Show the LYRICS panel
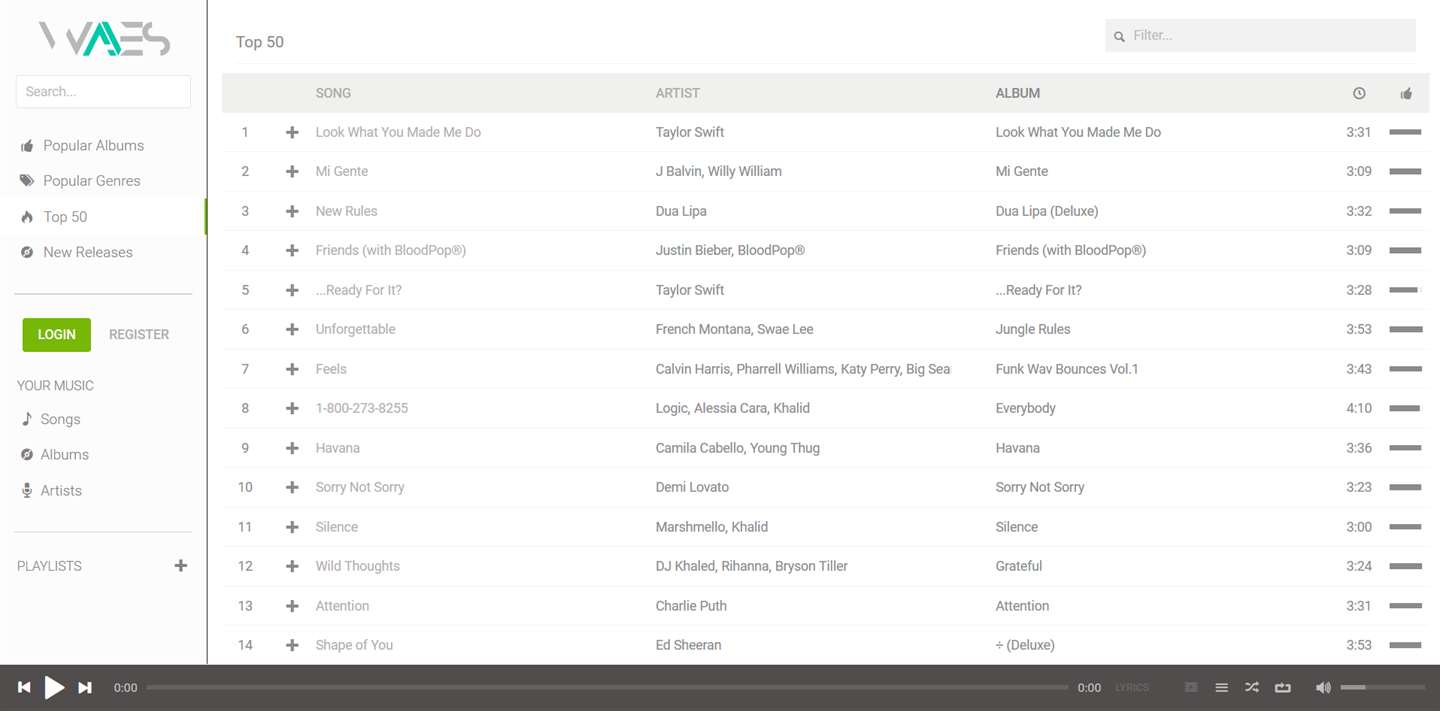Screen dimensions: 1440x711 [1132, 688]
